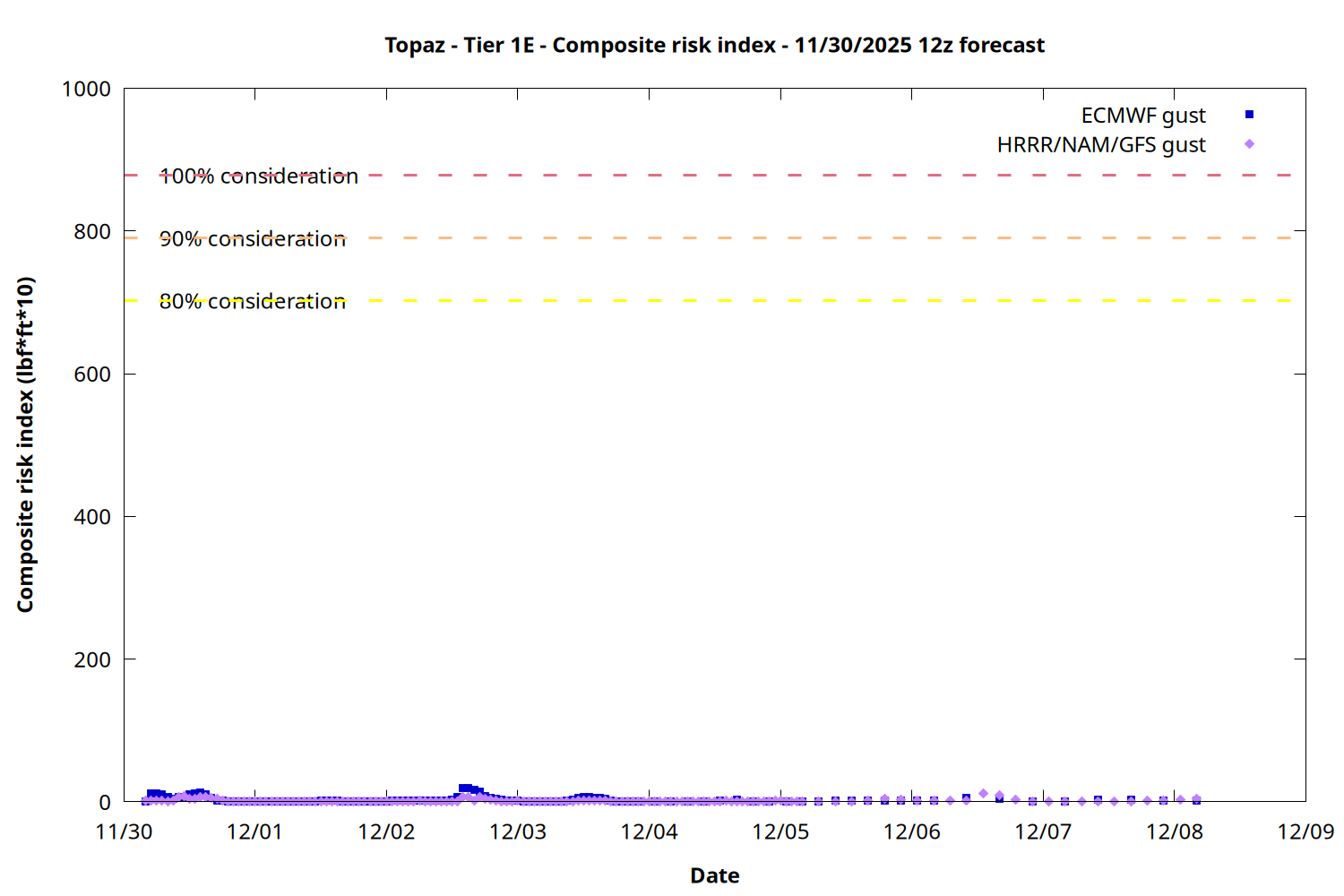
Task: Click the 100% consideration threshold label
Action: tap(259, 177)
